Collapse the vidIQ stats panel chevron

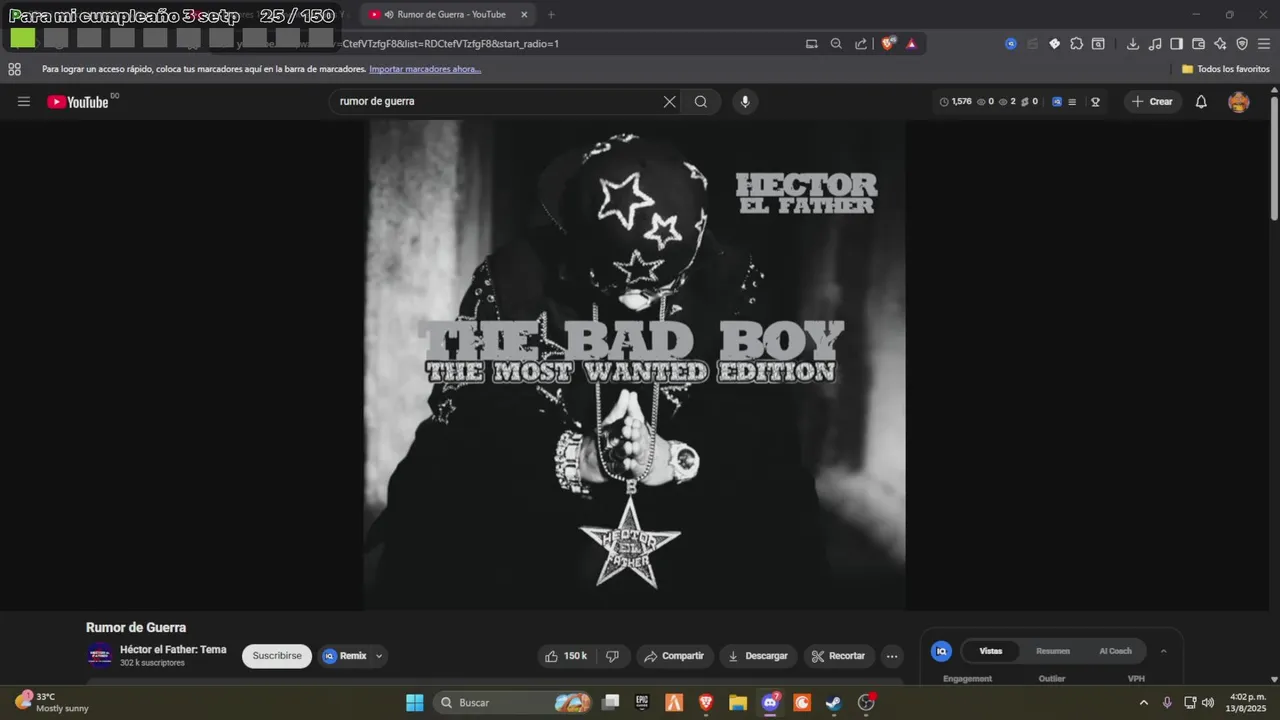(1163, 651)
